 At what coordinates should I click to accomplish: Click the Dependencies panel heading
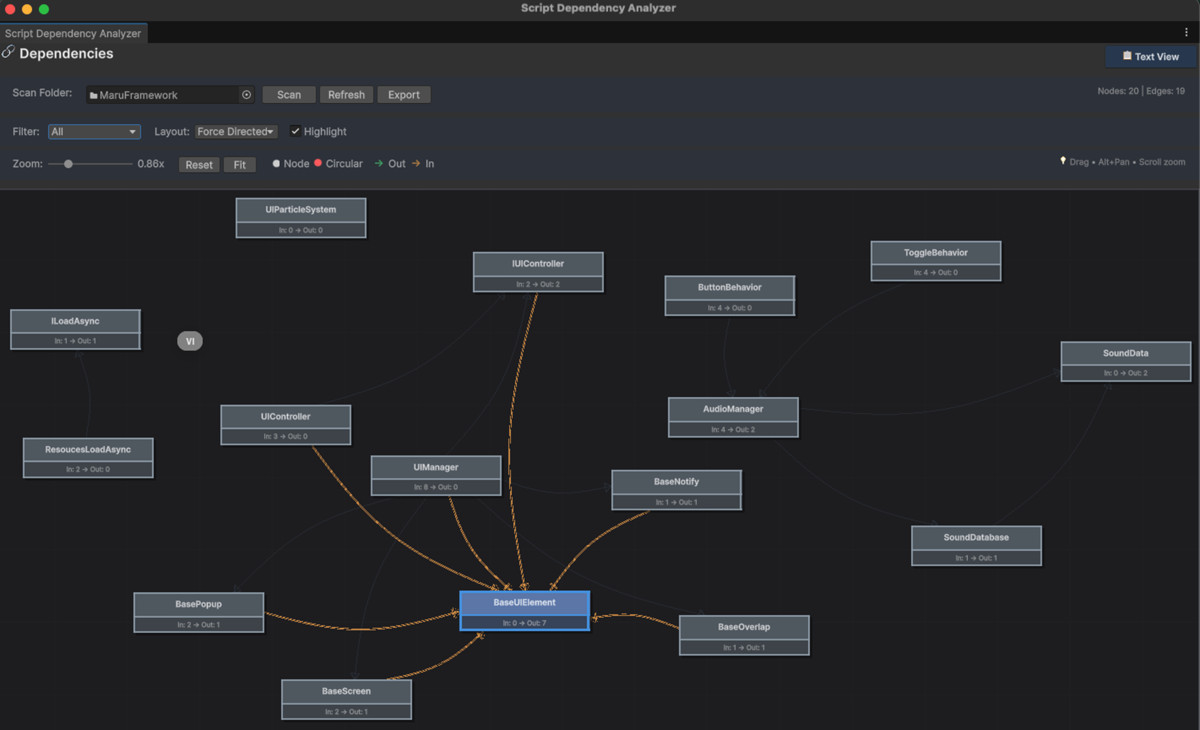(66, 53)
